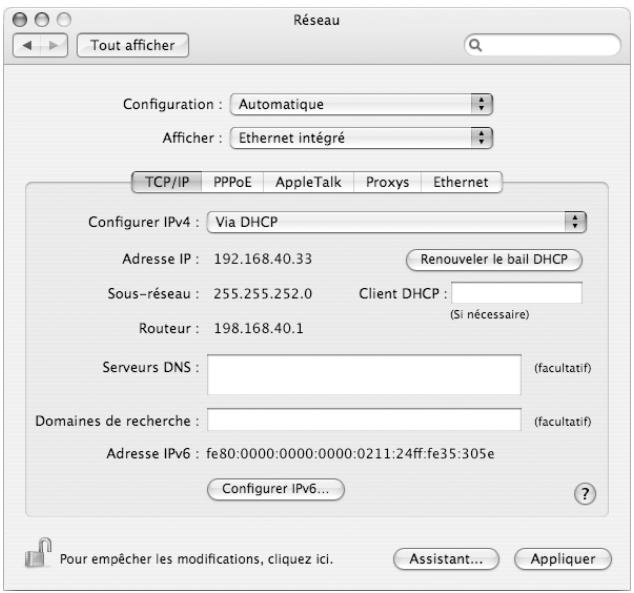Click the magnifying glass search icon

(476, 45)
